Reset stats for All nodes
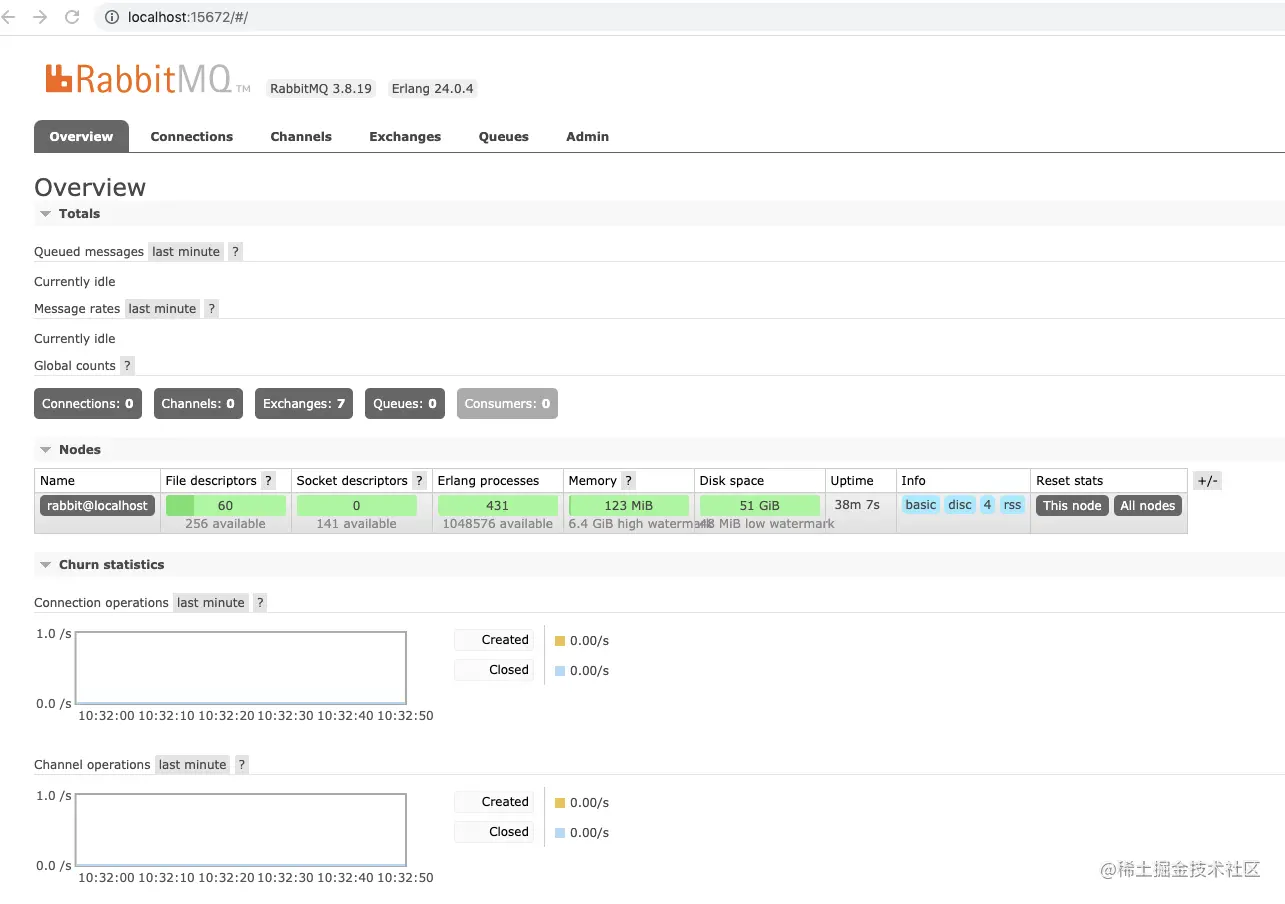Screen dimensions: 1285x904 pos(1148,506)
